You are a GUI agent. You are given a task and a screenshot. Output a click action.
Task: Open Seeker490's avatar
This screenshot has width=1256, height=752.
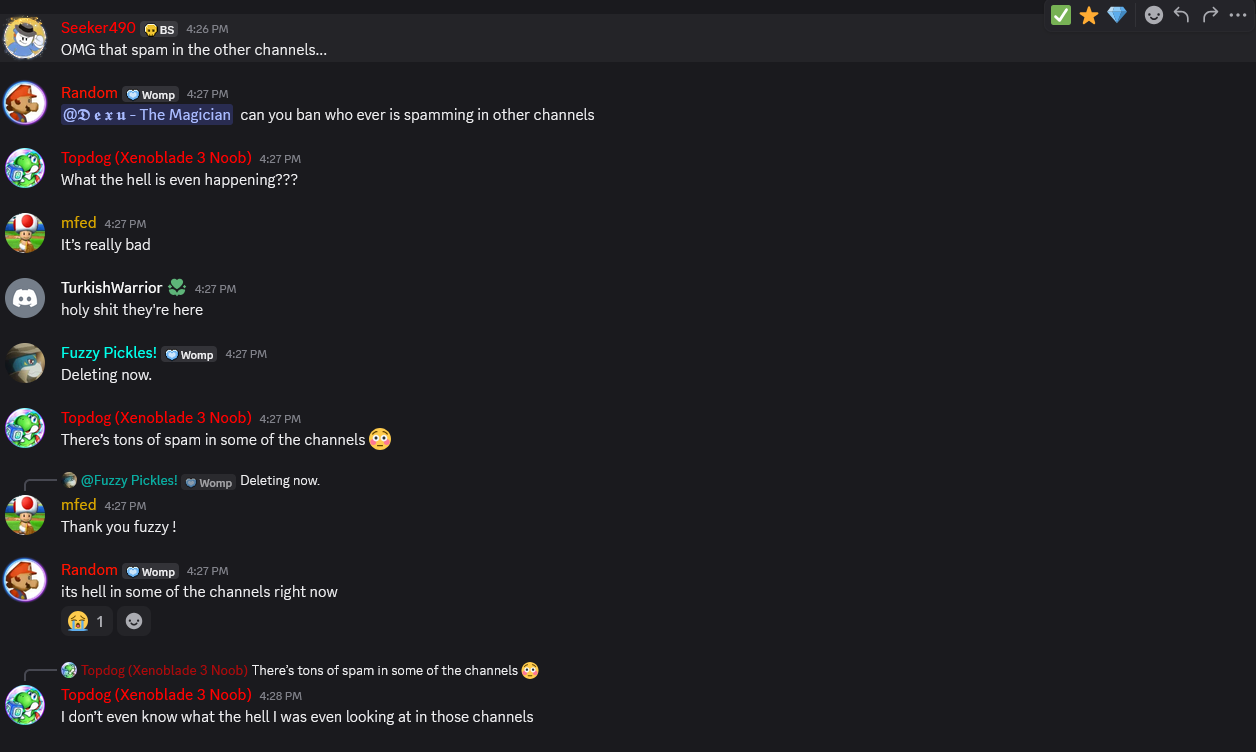click(x=25, y=38)
